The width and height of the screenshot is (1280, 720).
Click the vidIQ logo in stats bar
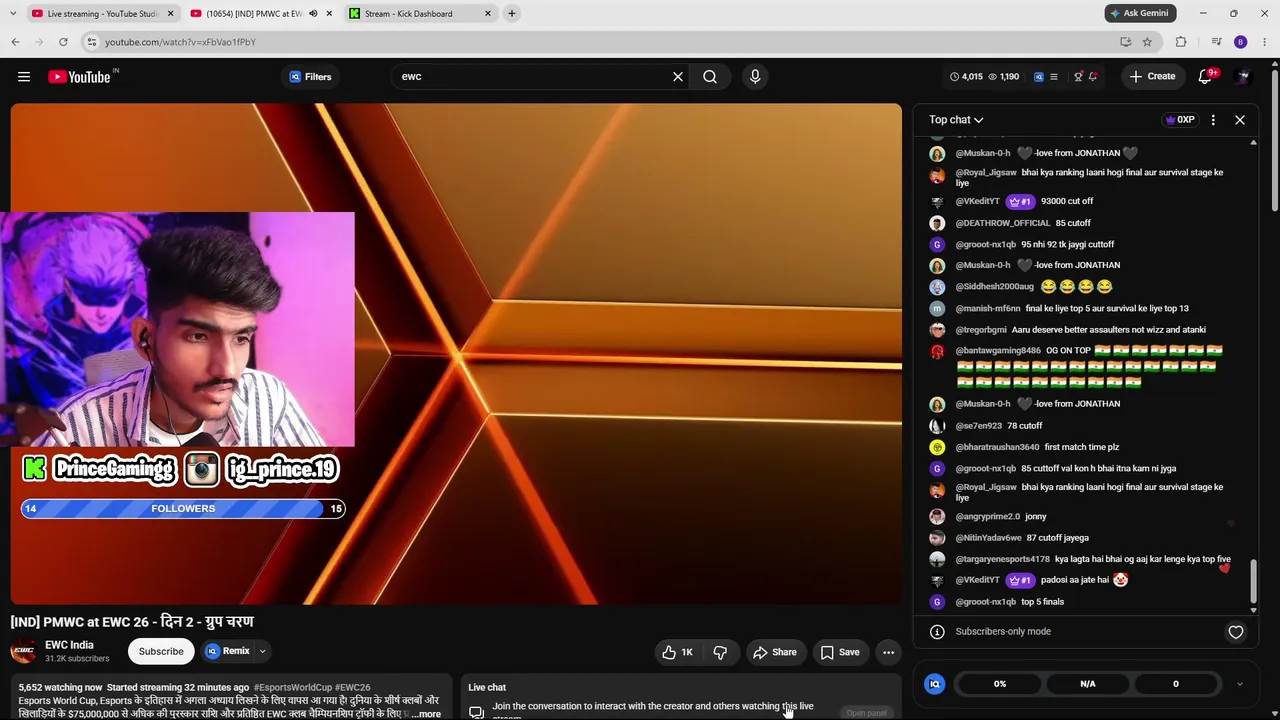(x=935, y=684)
